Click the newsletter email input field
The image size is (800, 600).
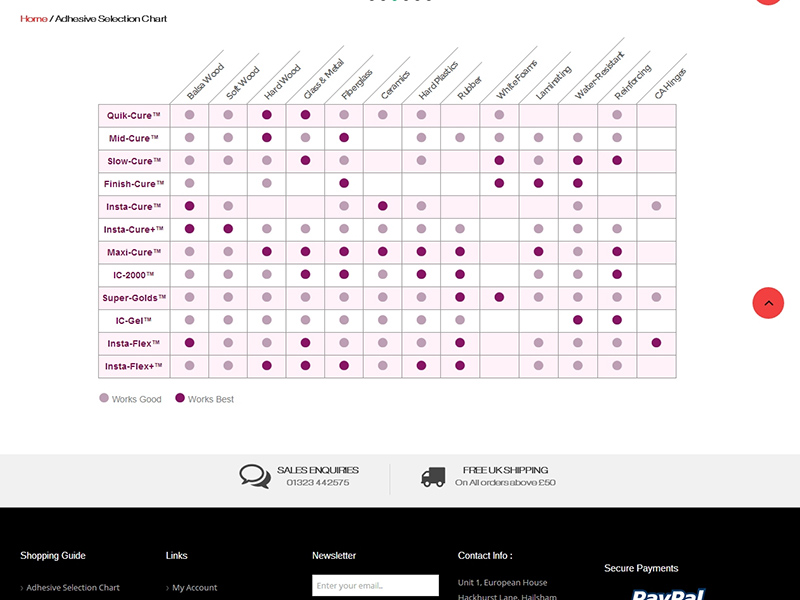375,585
